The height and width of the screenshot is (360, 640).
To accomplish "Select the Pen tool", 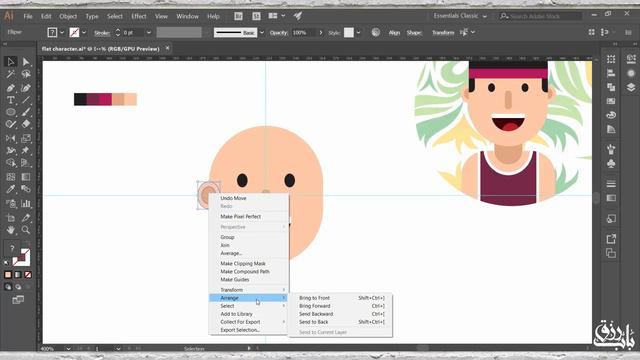I will coord(11,87).
